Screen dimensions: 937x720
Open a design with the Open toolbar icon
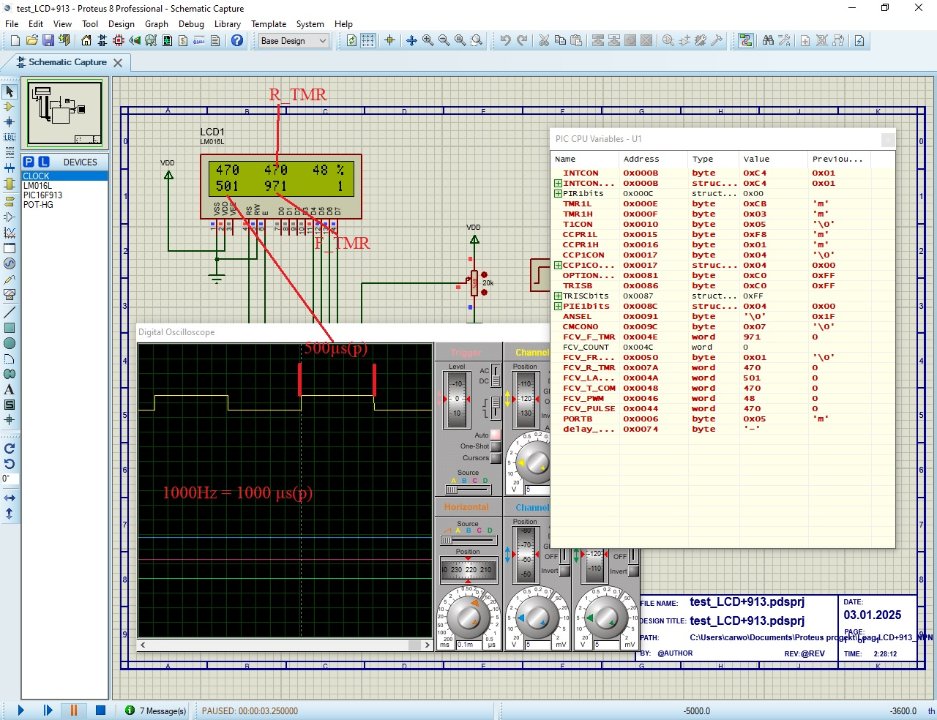pyautogui.click(x=30, y=41)
